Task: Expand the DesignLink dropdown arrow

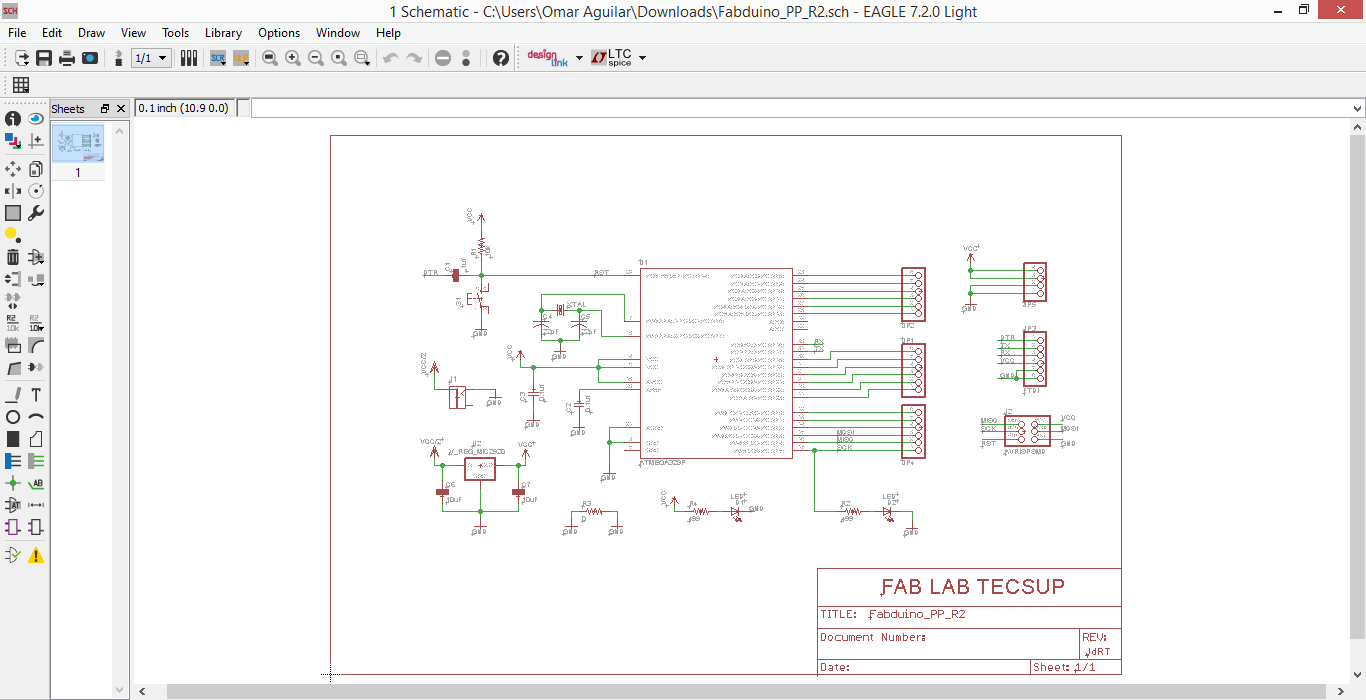Action: [x=579, y=58]
